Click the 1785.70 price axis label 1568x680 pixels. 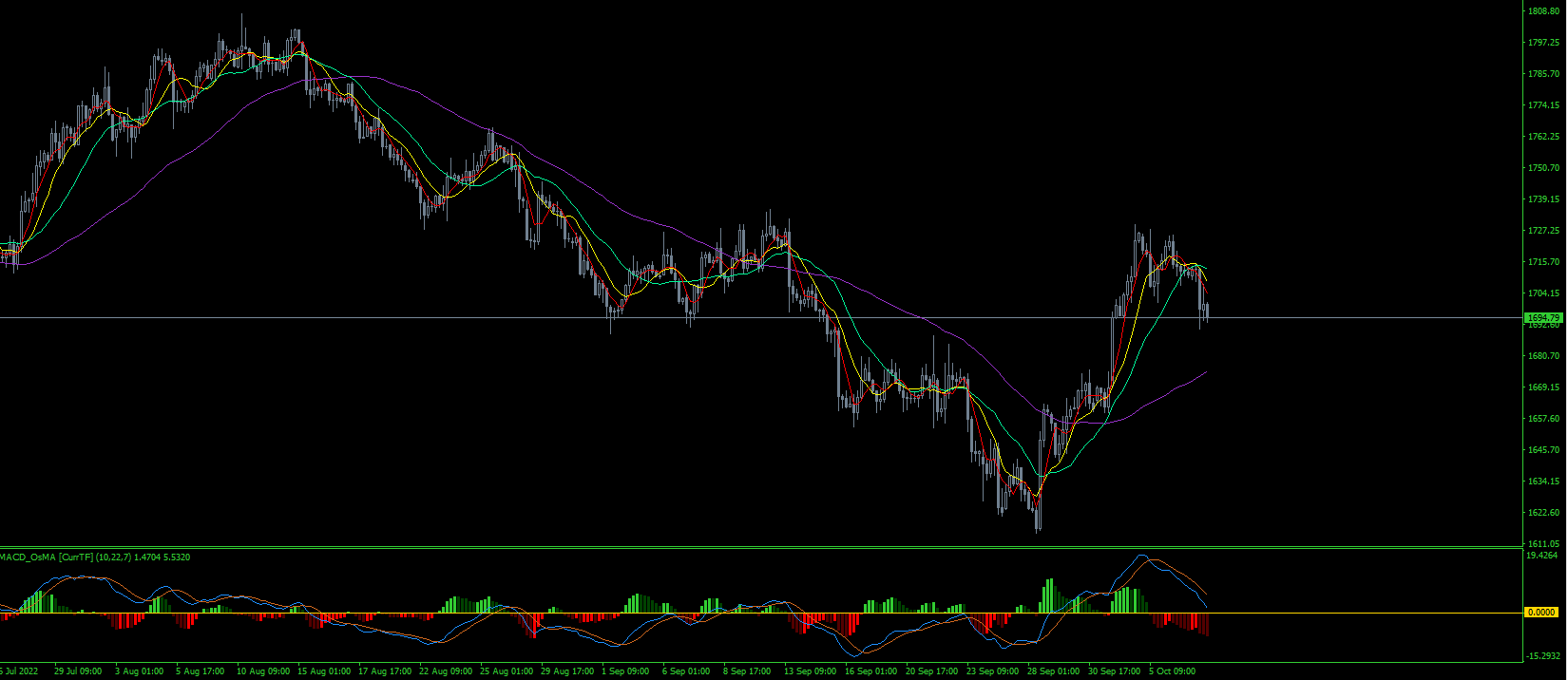[1544, 74]
